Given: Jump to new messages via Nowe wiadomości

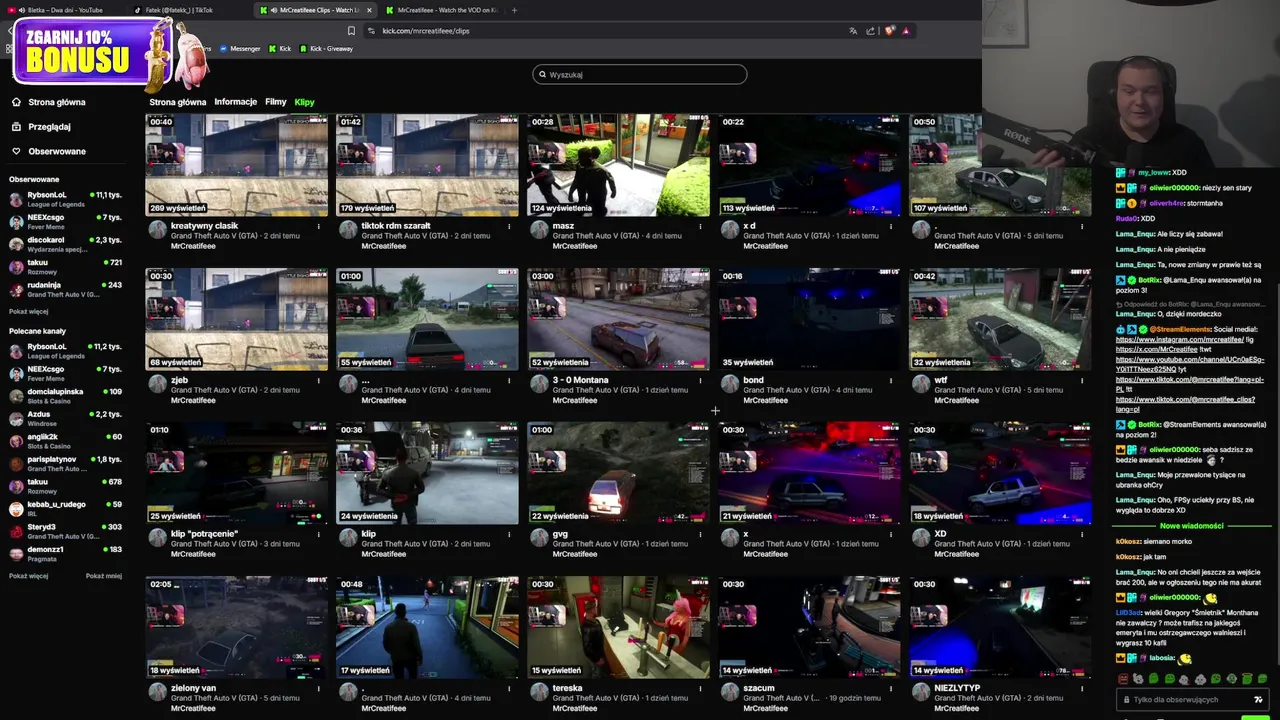Looking at the screenshot, I should (x=1191, y=526).
